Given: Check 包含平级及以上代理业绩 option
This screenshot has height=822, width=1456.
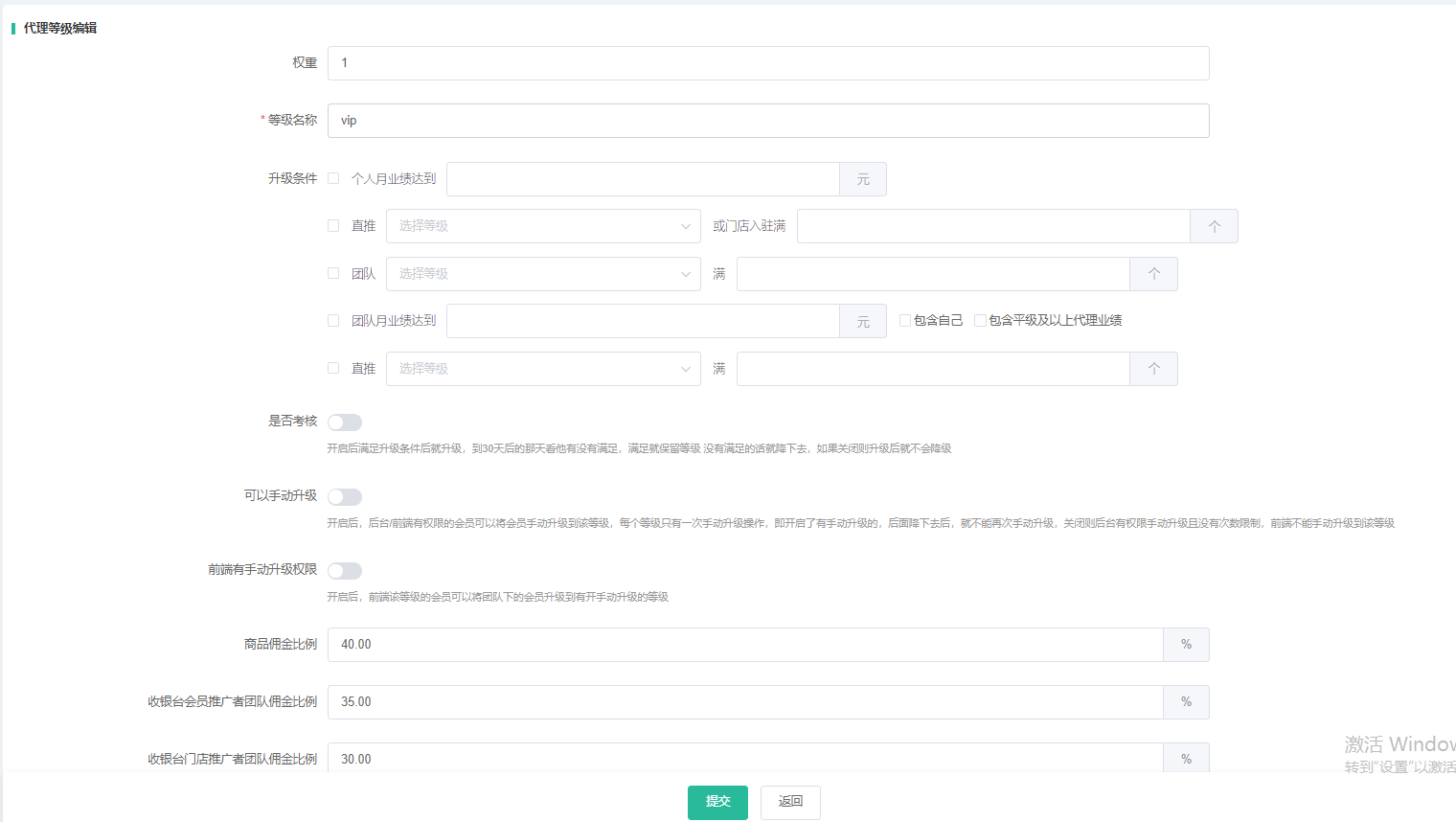Looking at the screenshot, I should [980, 321].
